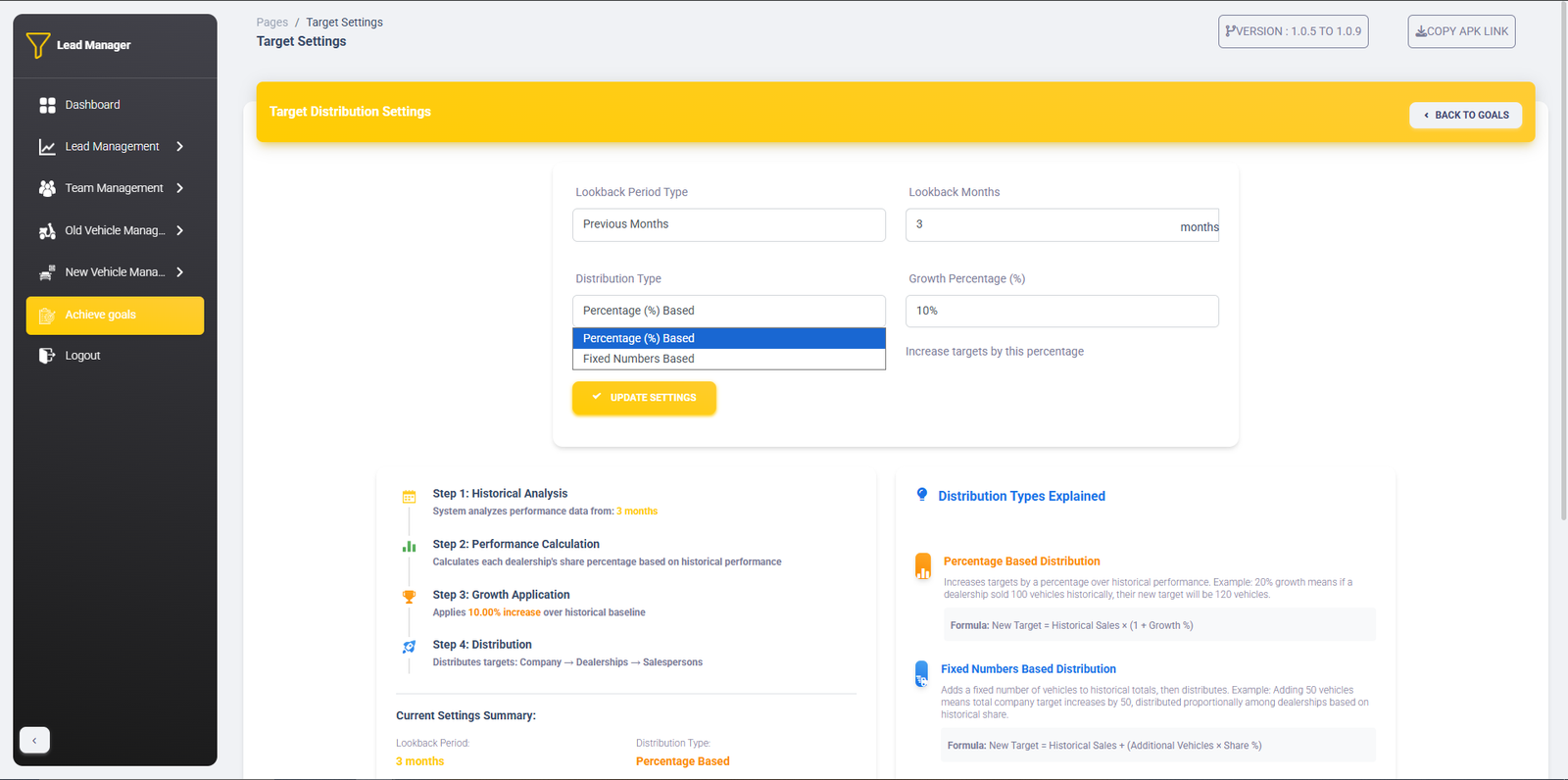
Task: Expand the Lead Management submenu chevron
Action: tap(180, 147)
